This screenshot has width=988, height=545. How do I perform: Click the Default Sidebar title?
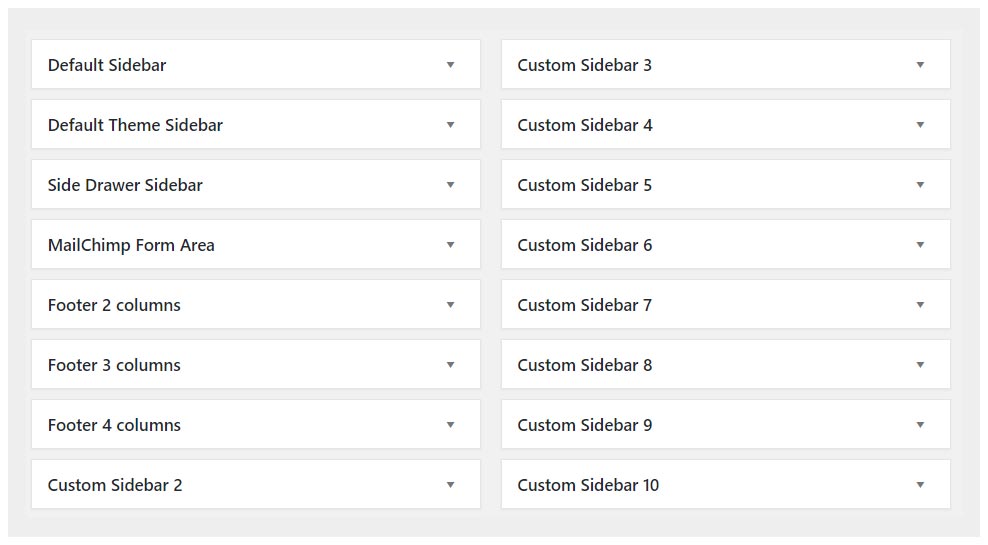[x=107, y=65]
